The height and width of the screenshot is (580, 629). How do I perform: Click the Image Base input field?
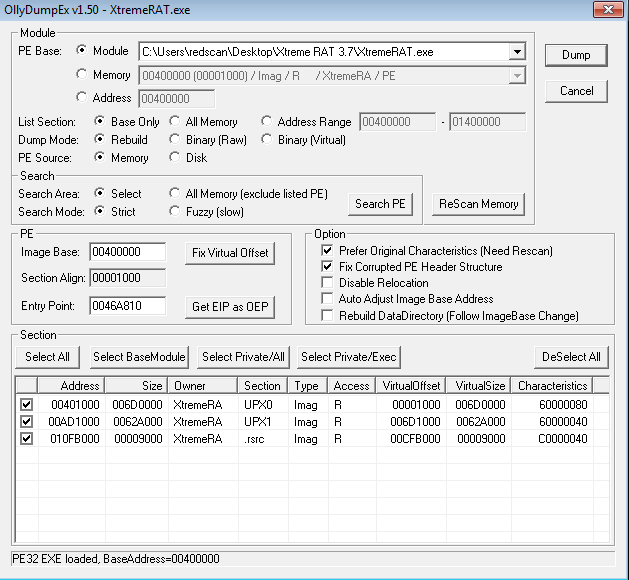(x=128, y=252)
